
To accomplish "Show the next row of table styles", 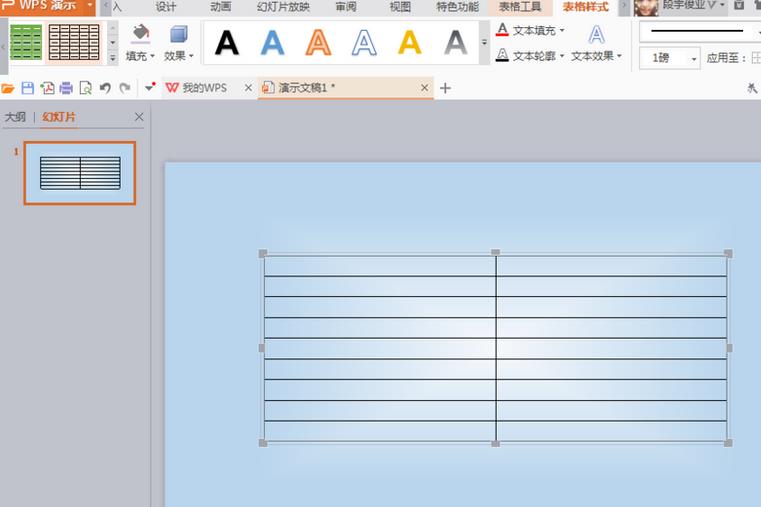I will pos(113,43).
